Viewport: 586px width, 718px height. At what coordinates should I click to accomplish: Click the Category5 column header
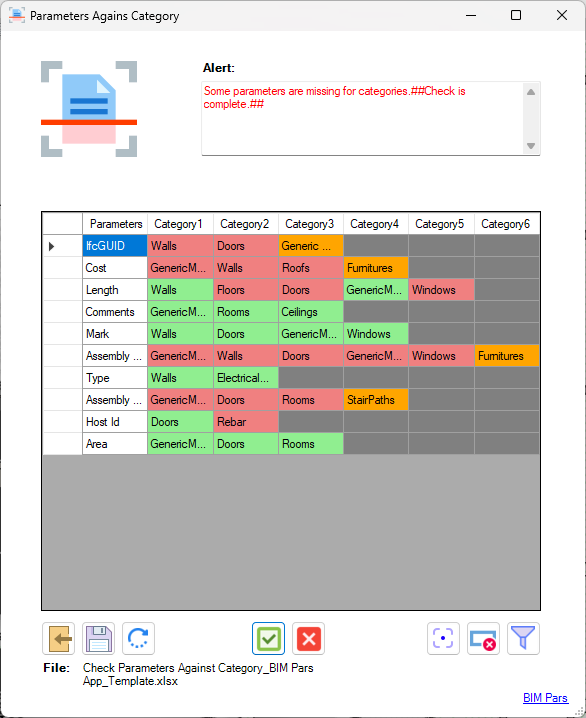tap(441, 224)
